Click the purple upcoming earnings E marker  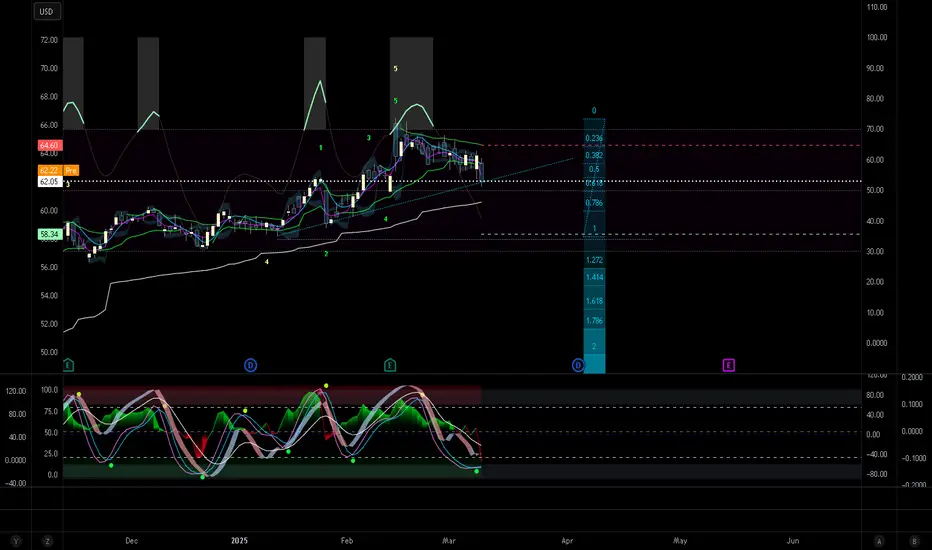point(729,365)
